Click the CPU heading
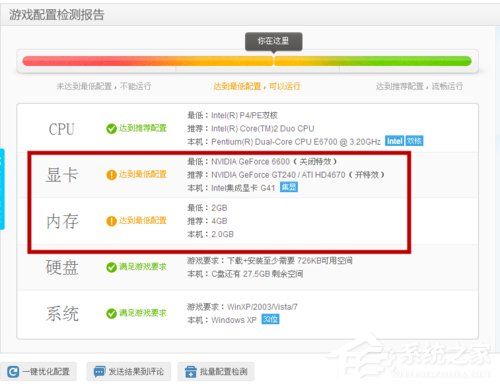The width and height of the screenshot is (500, 387). [61, 129]
